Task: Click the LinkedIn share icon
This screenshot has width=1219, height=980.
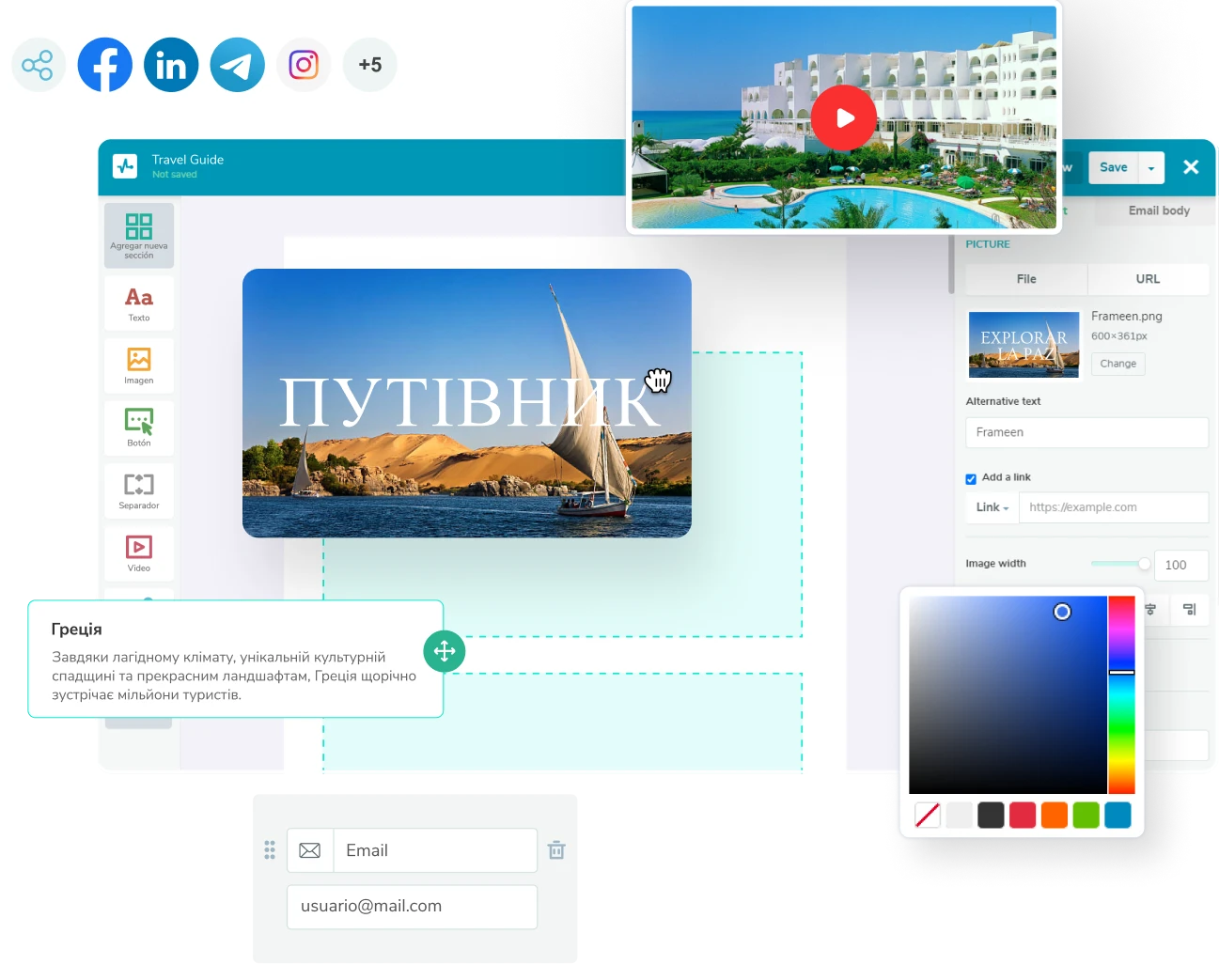Action: click(x=171, y=65)
